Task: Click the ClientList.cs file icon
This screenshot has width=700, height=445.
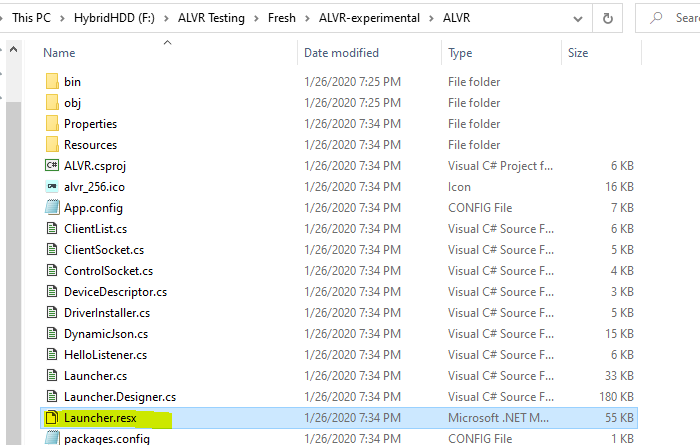Action: click(52, 229)
